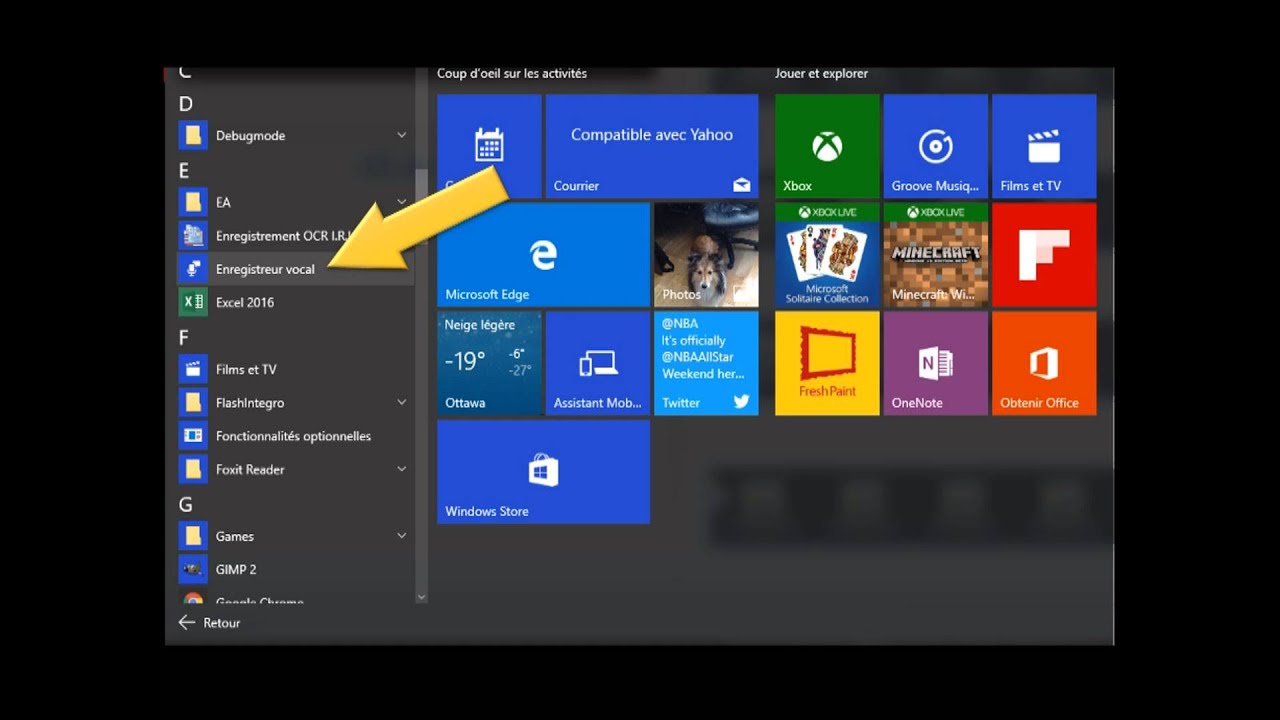Viewport: 1280px width, 720px height.
Task: Click the GIMP 2 icon
Action: [x=193, y=569]
